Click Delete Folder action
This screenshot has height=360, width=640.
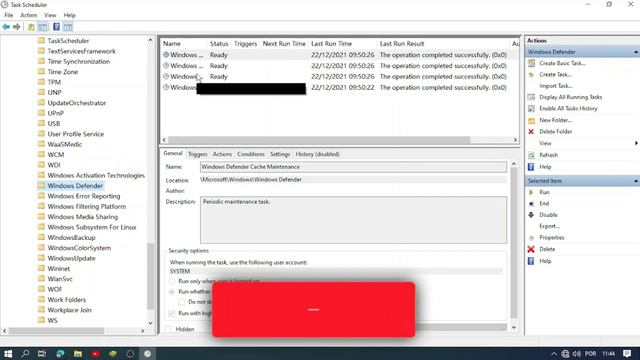(x=556, y=131)
